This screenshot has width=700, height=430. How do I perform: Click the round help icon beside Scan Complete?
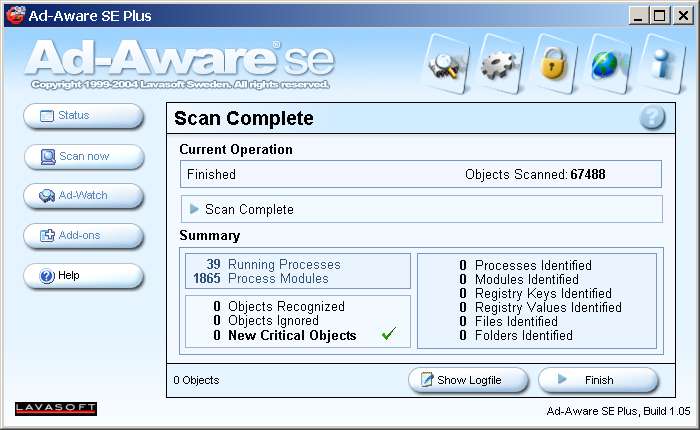pos(652,118)
